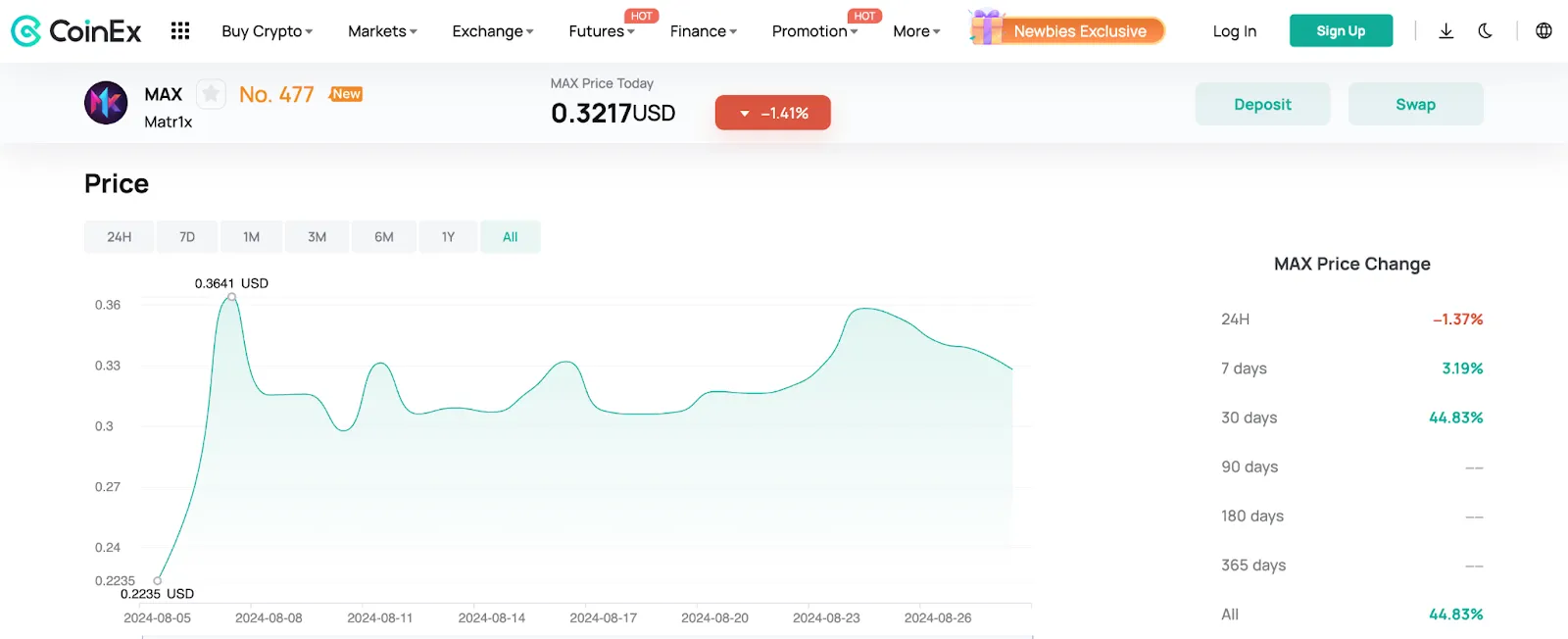Click the No. 477 rank text
1568x639 pixels.
[276, 94]
